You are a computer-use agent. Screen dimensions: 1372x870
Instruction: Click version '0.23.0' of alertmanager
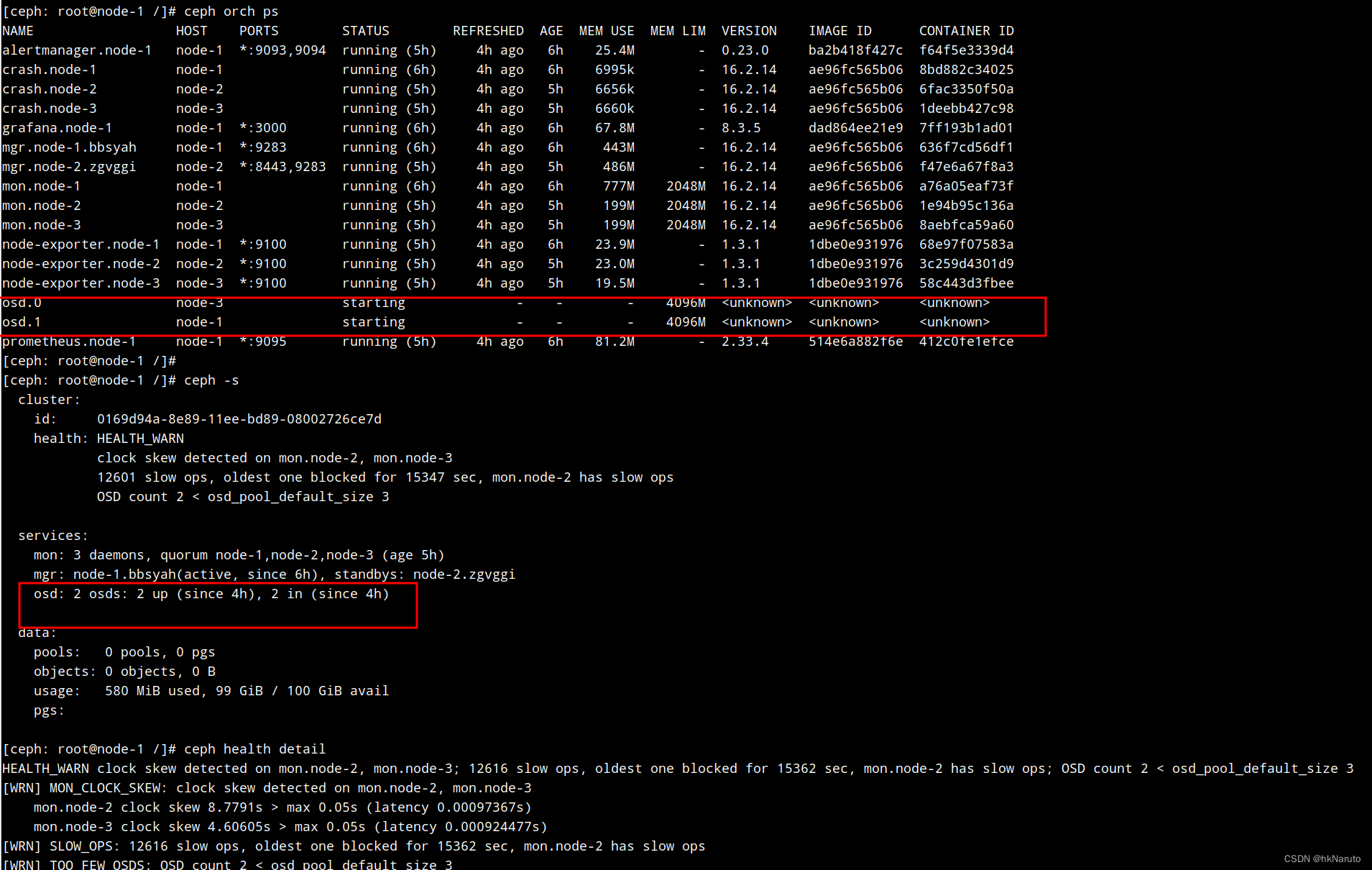click(745, 50)
